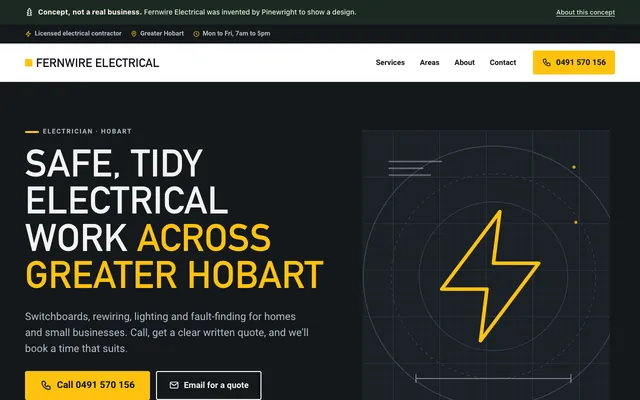Click 'Concept, not a real business.' banner text
Screen dimensions: 640x400
[x=90, y=12]
